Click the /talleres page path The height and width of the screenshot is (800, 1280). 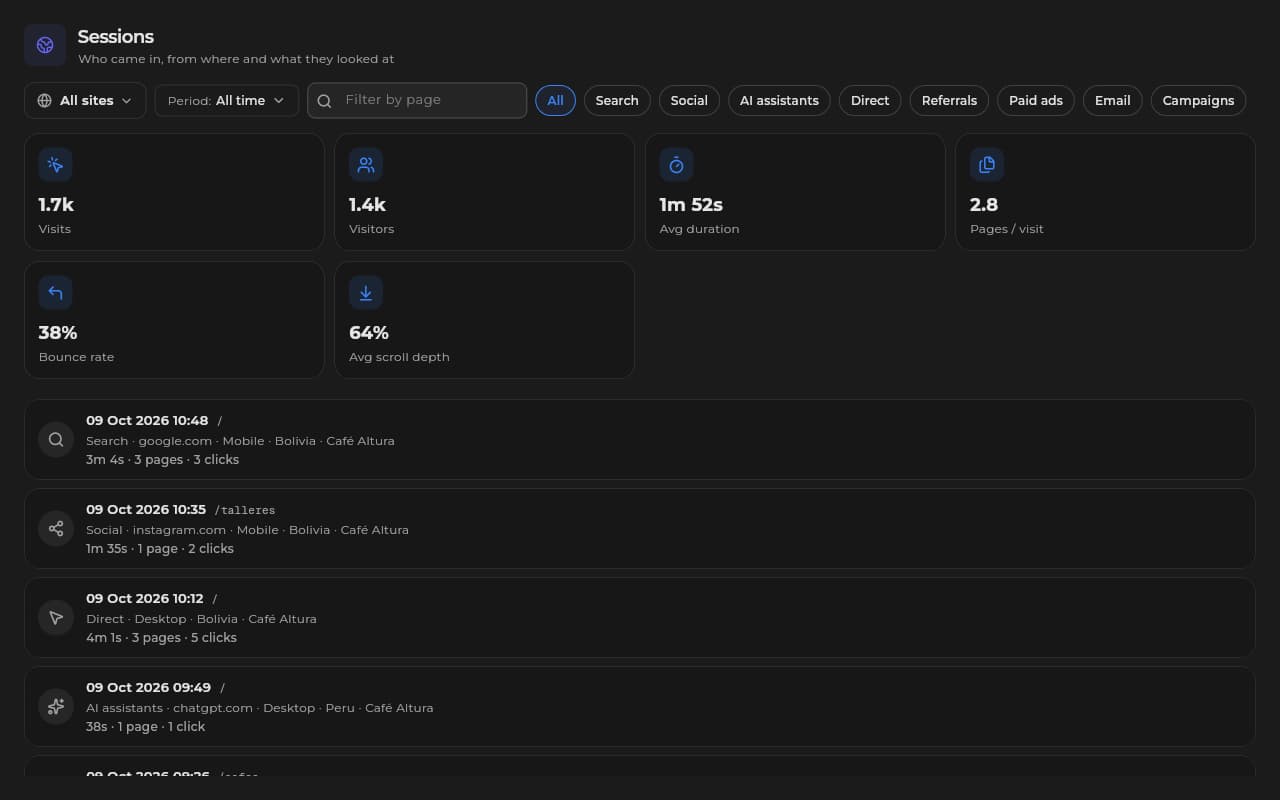pyautogui.click(x=245, y=510)
